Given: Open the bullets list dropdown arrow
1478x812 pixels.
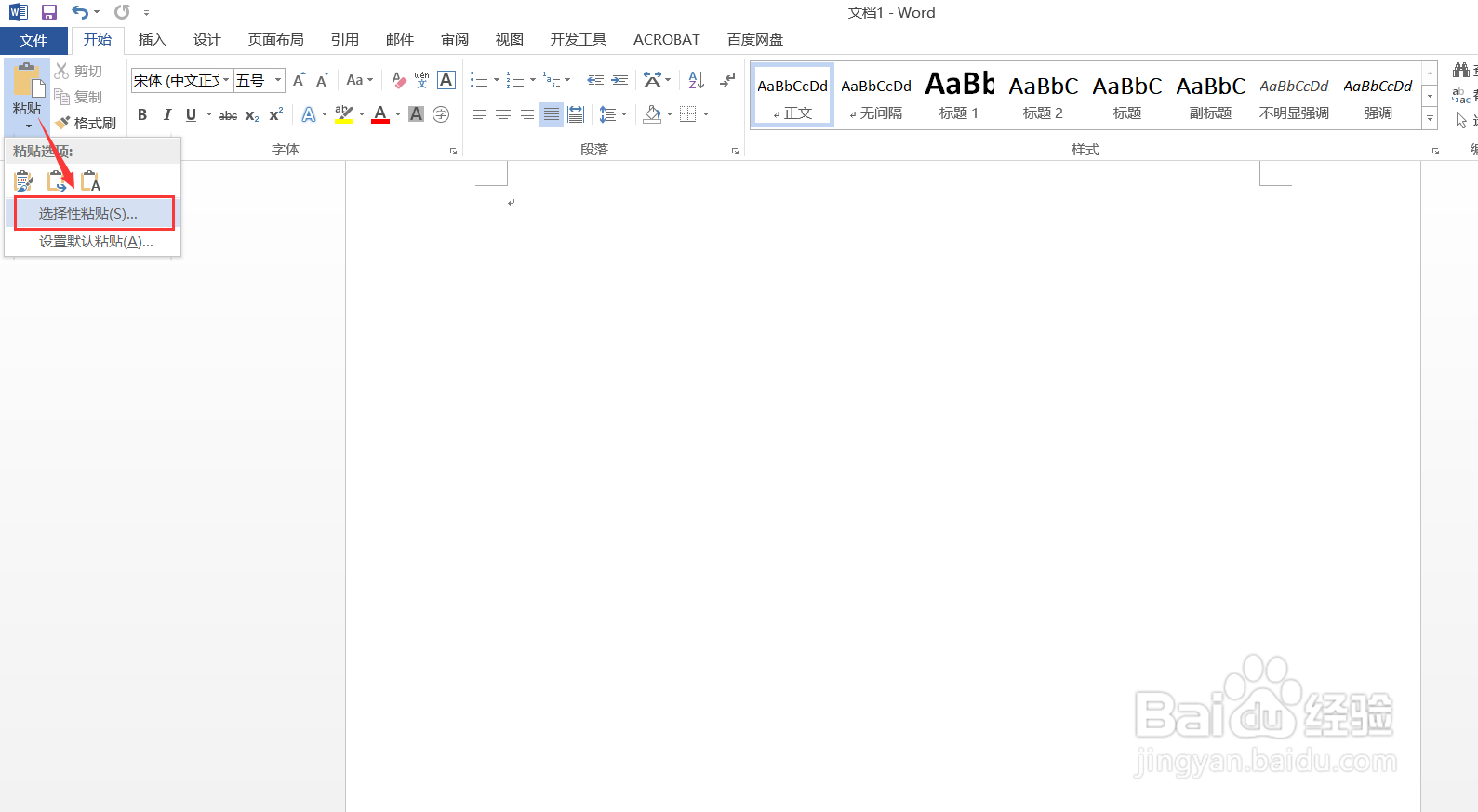Looking at the screenshot, I should click(497, 80).
